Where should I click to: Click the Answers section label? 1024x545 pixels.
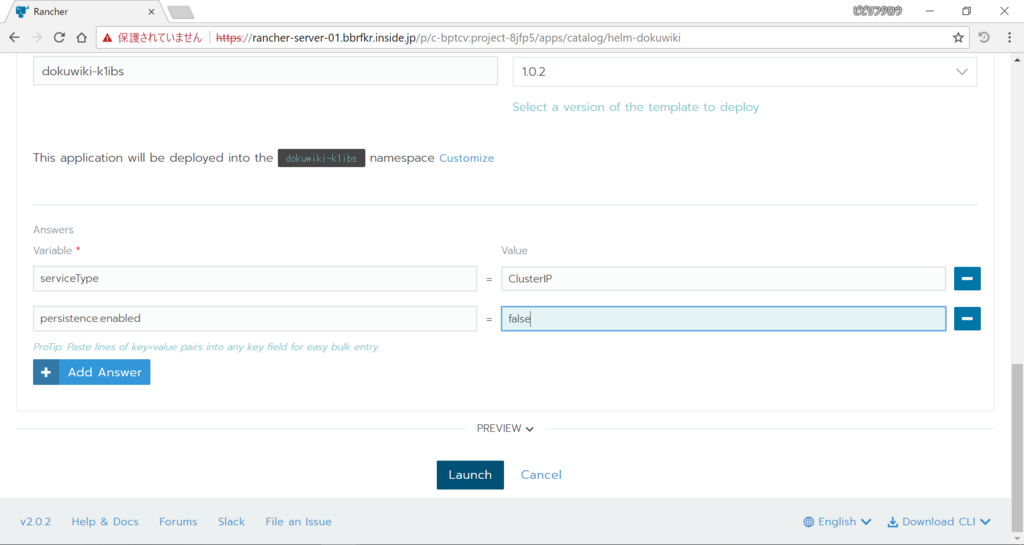[x=53, y=230]
